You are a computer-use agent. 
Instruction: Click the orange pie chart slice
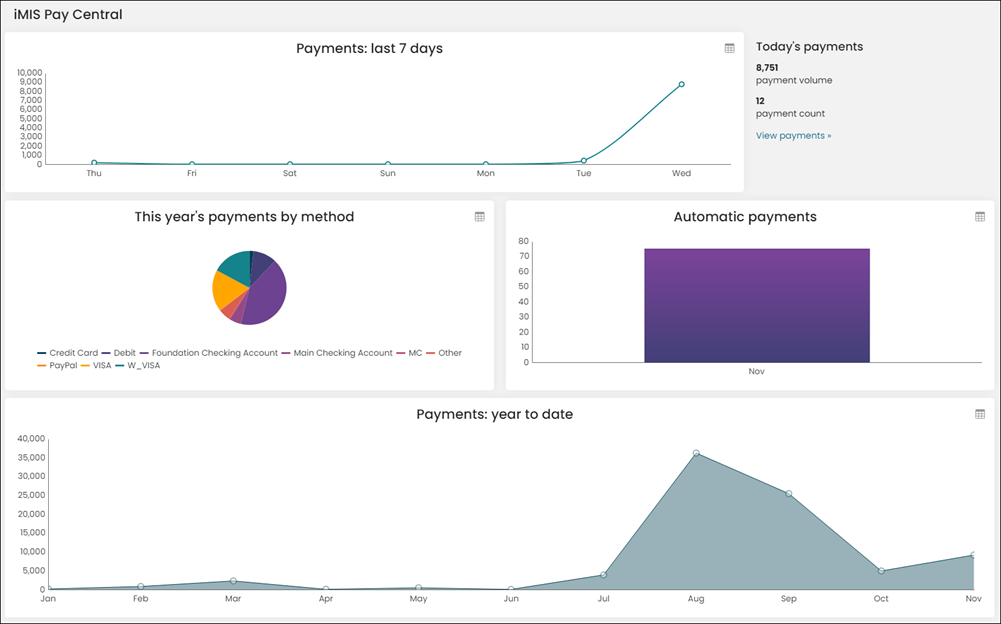click(x=227, y=291)
